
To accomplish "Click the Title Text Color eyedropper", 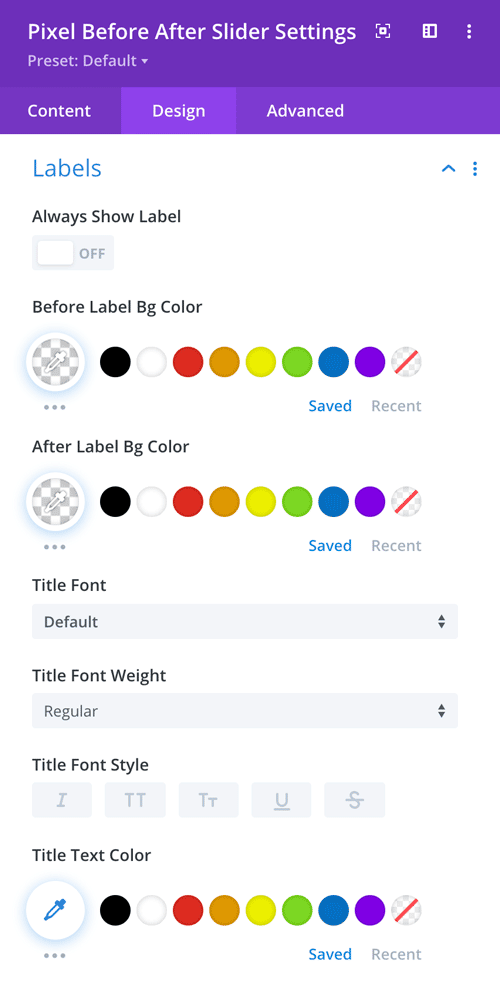I will point(55,911).
